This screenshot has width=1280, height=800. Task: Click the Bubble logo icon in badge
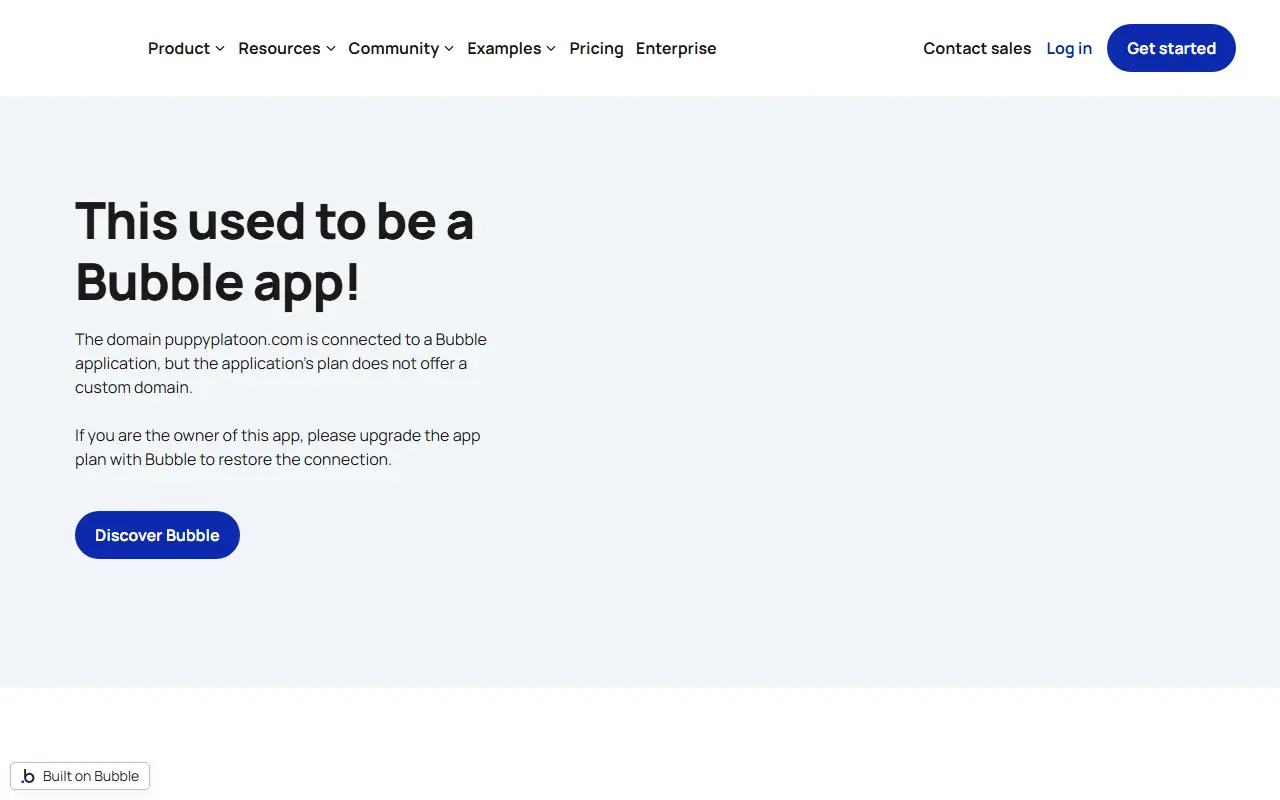click(28, 776)
